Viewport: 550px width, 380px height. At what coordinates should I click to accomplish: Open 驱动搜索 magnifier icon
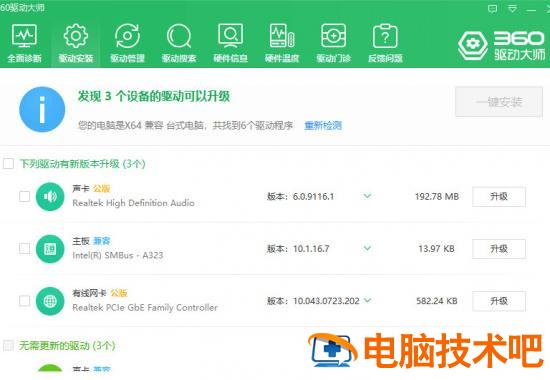179,36
